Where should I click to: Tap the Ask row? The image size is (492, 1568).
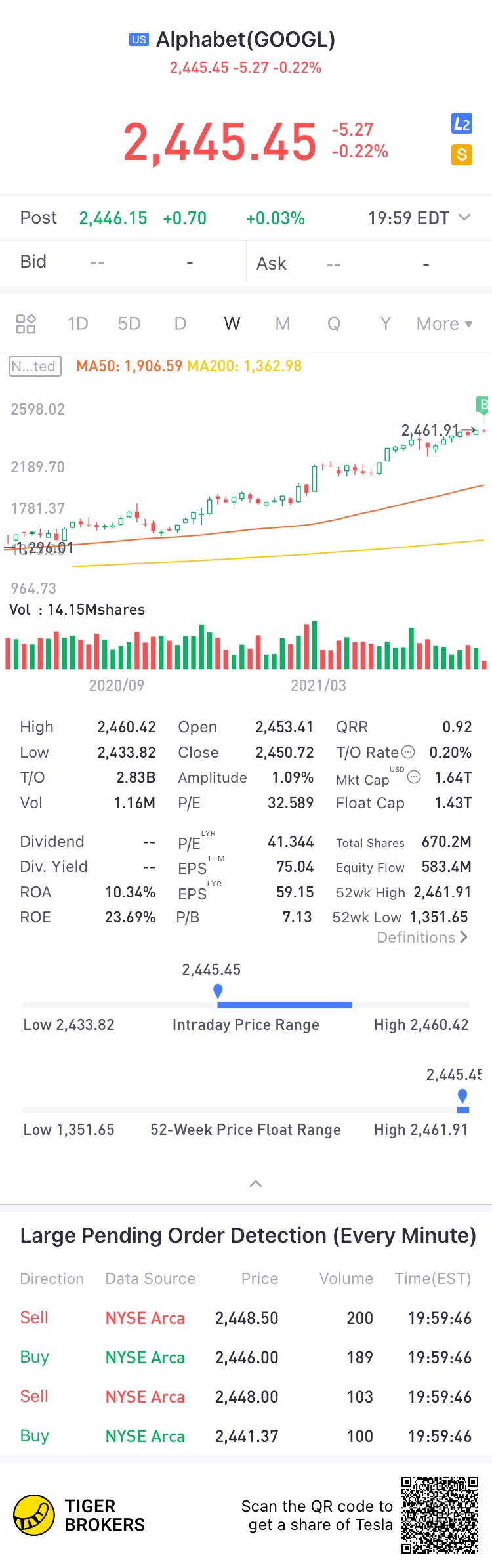click(x=369, y=262)
